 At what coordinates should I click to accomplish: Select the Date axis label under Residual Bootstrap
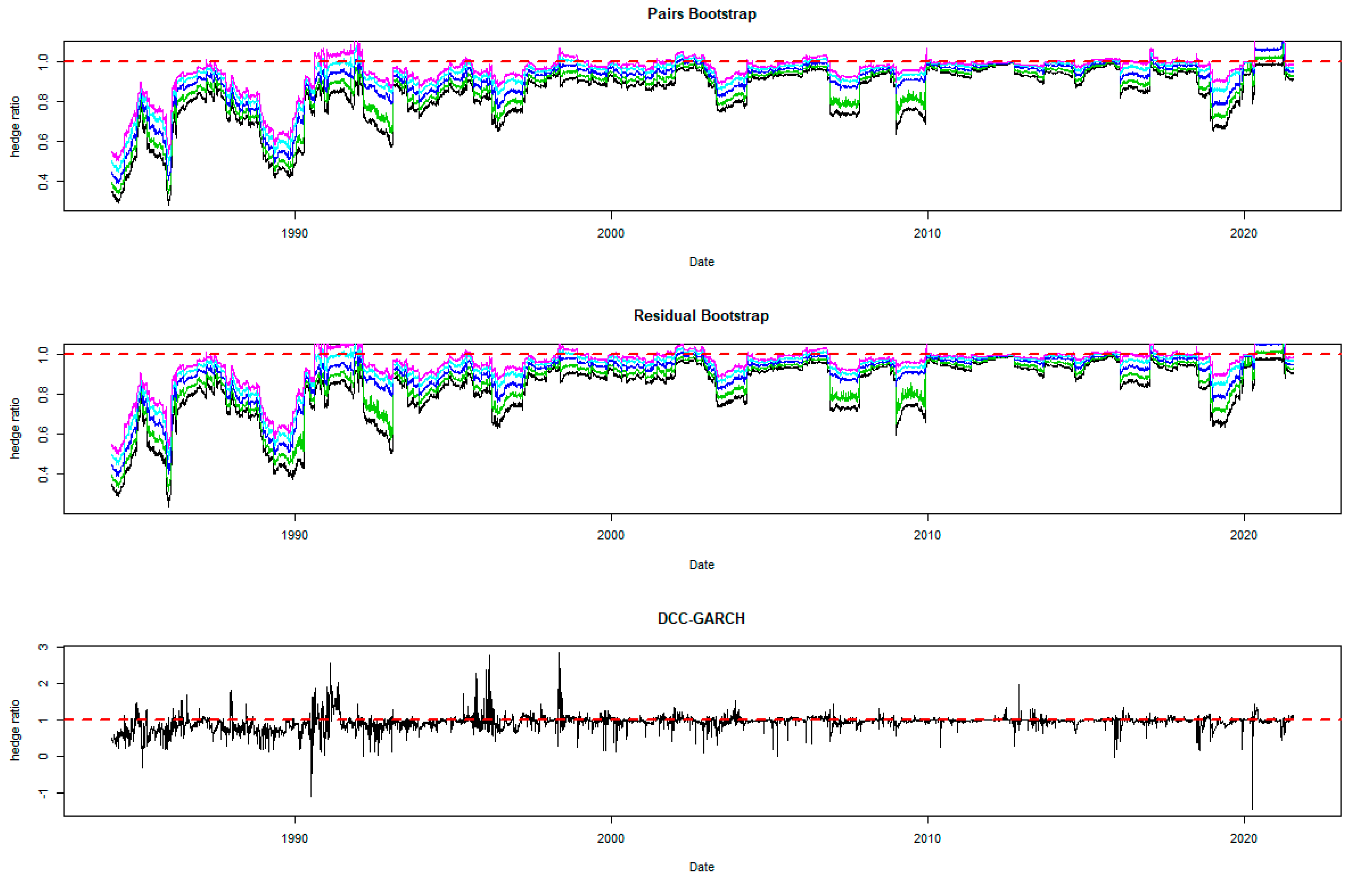(701, 565)
